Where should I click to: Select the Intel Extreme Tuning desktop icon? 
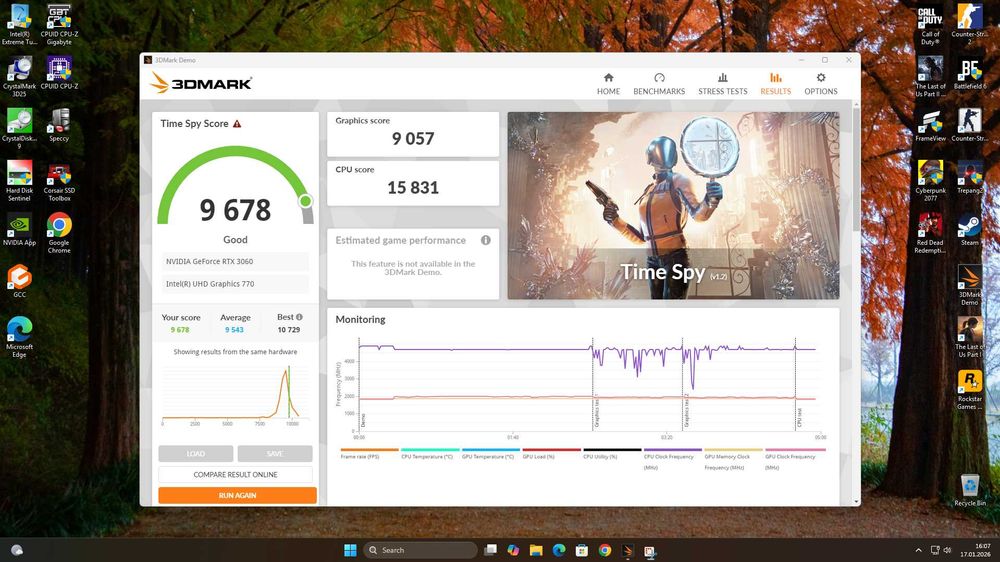[x=19, y=25]
